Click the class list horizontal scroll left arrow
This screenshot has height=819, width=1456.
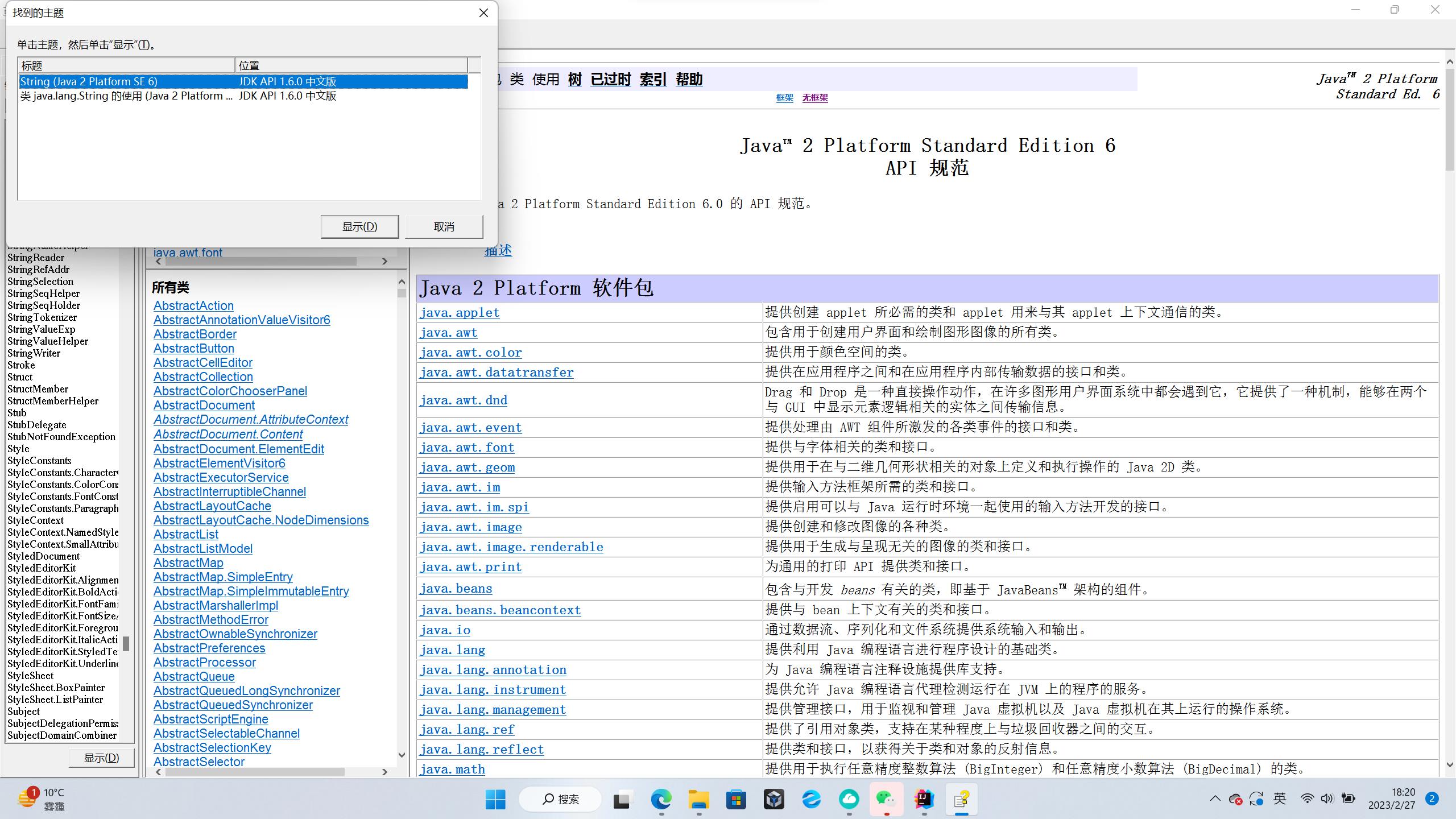pos(158,772)
